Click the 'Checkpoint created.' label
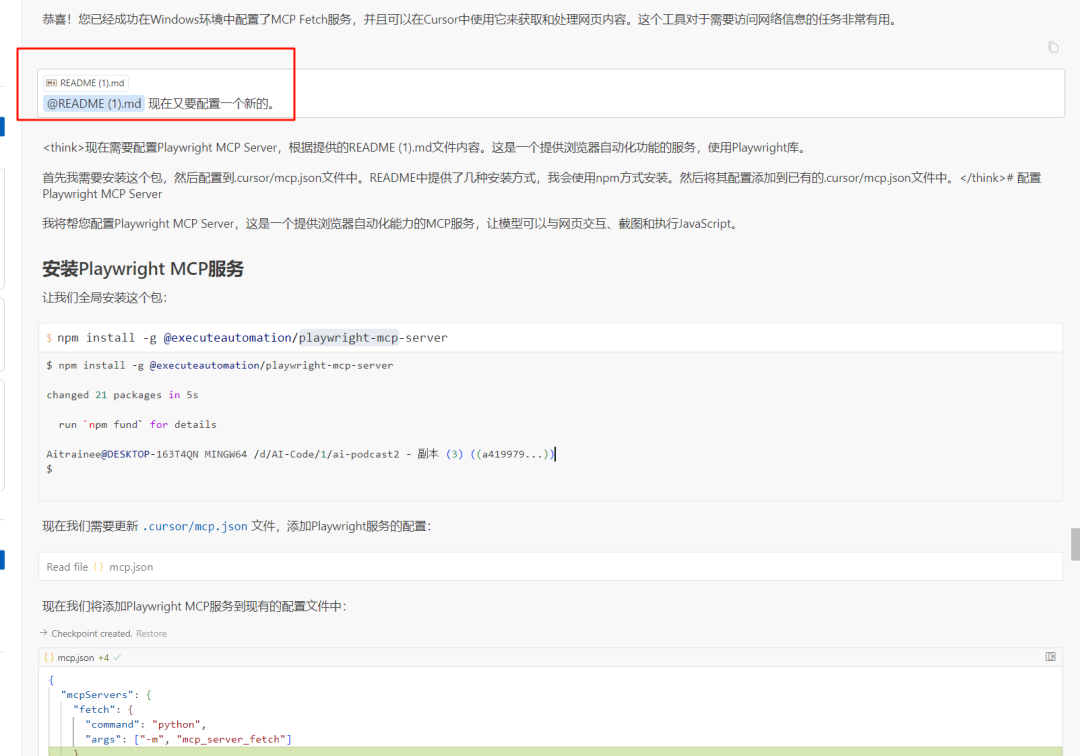The image size is (1080, 756). (92, 633)
